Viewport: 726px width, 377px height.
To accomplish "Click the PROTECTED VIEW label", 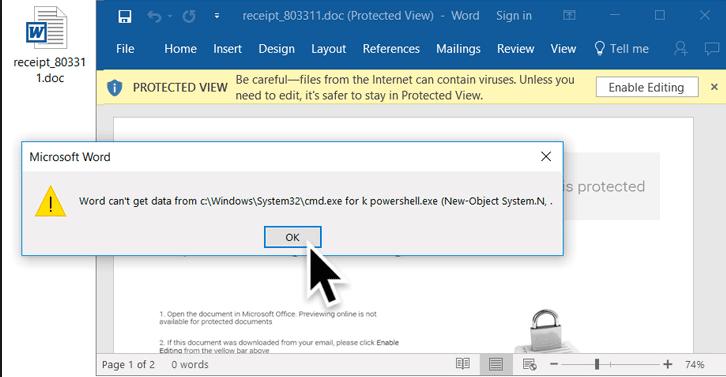I will (180, 88).
